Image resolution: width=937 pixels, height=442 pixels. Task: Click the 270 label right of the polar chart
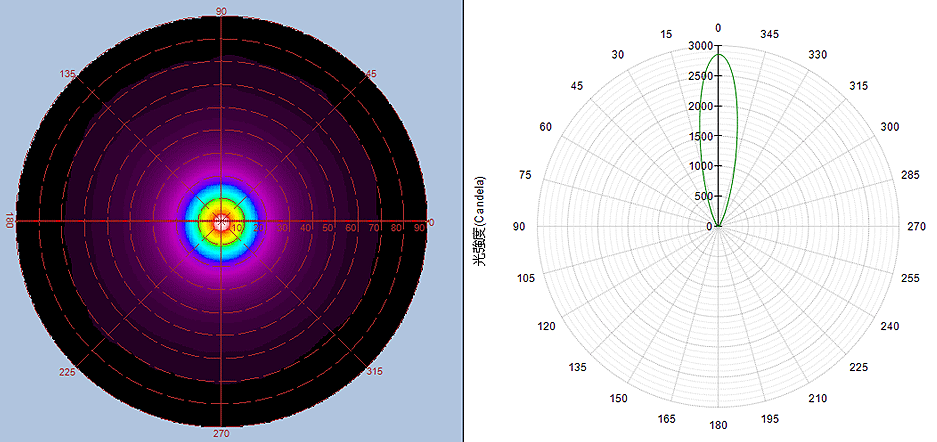pyautogui.click(x=917, y=227)
